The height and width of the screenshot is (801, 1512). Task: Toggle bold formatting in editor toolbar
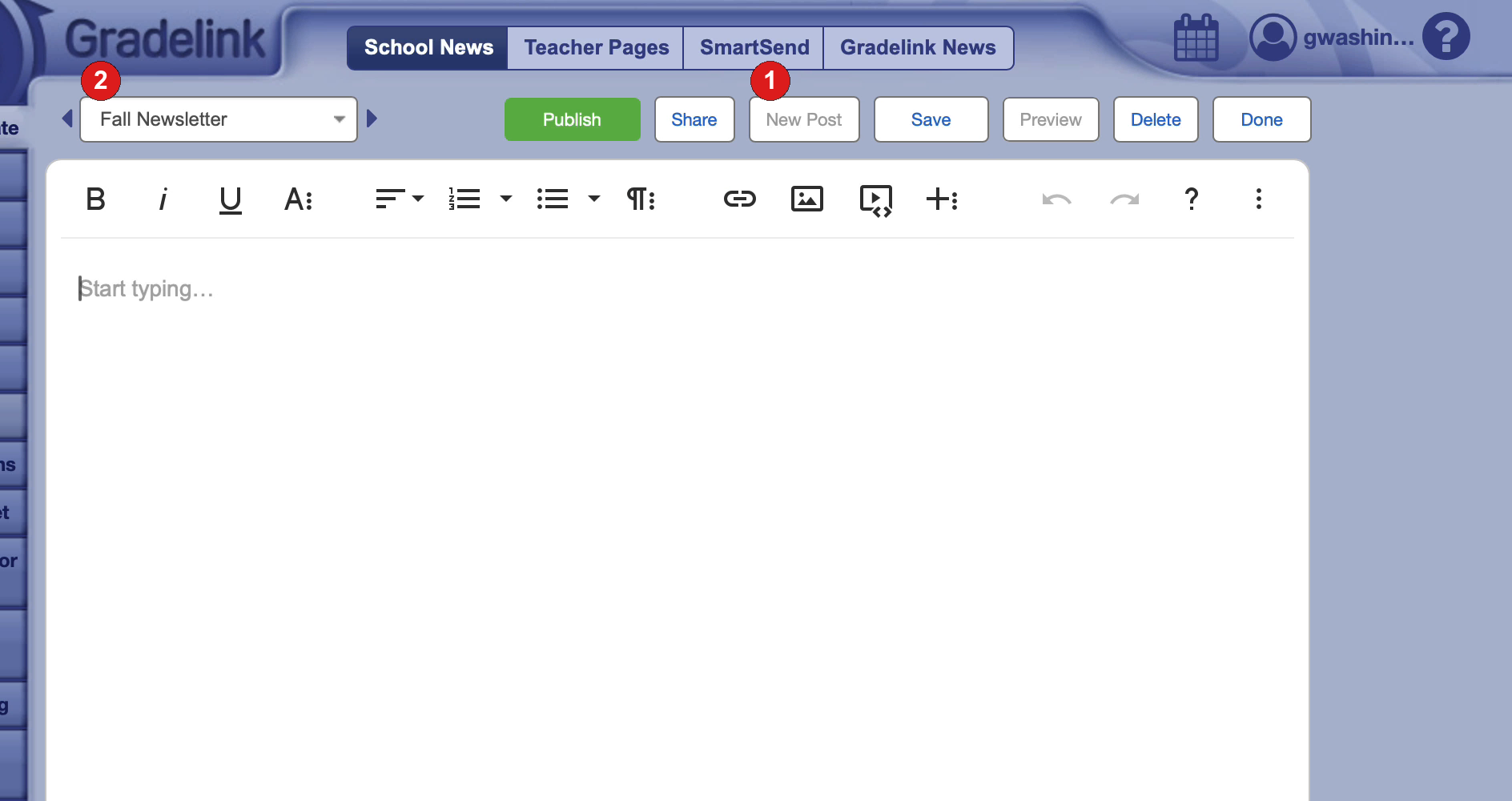(x=95, y=199)
